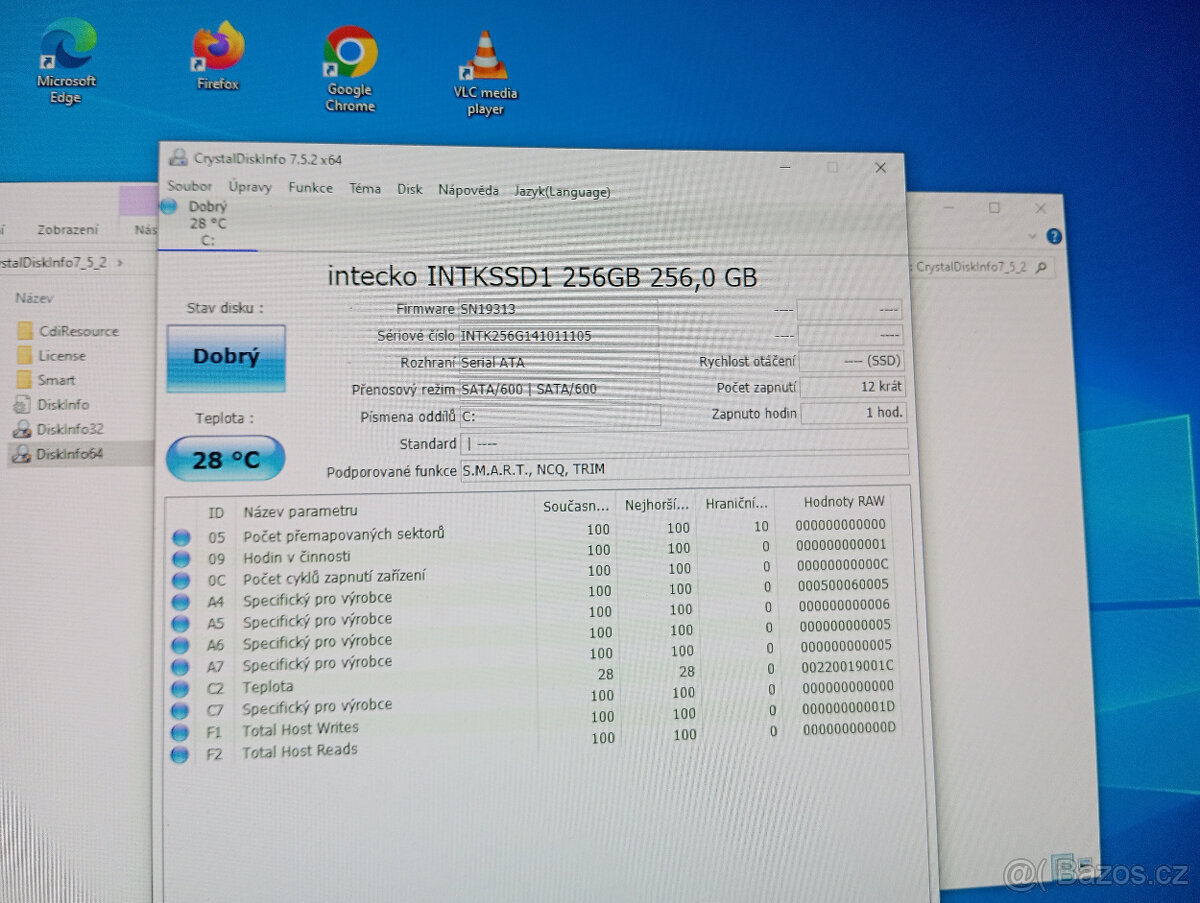1200x903 pixels.
Task: Click the 28 °C temperature indicator
Action: (x=224, y=459)
